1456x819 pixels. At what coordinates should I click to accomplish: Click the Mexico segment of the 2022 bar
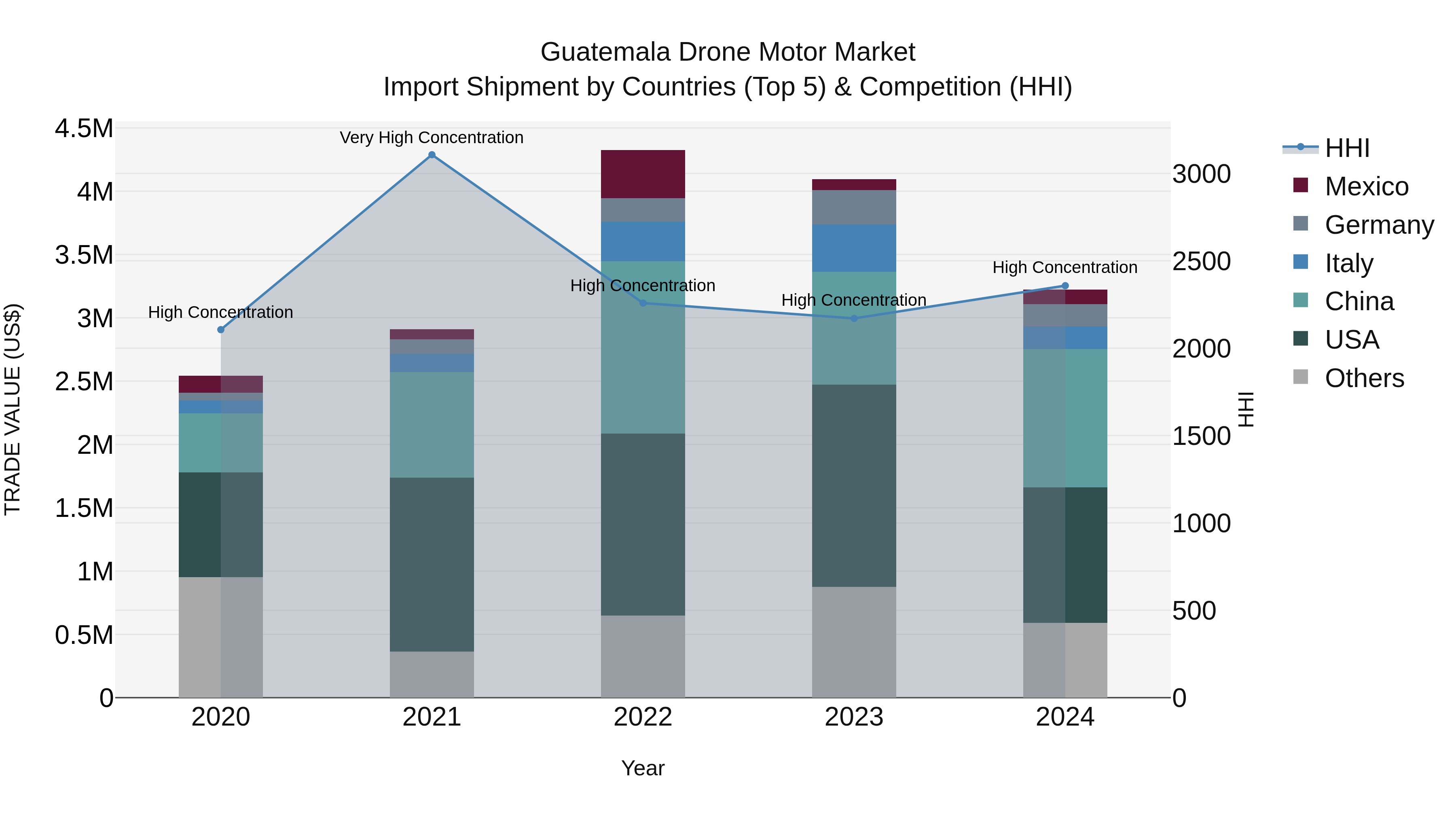click(643, 174)
